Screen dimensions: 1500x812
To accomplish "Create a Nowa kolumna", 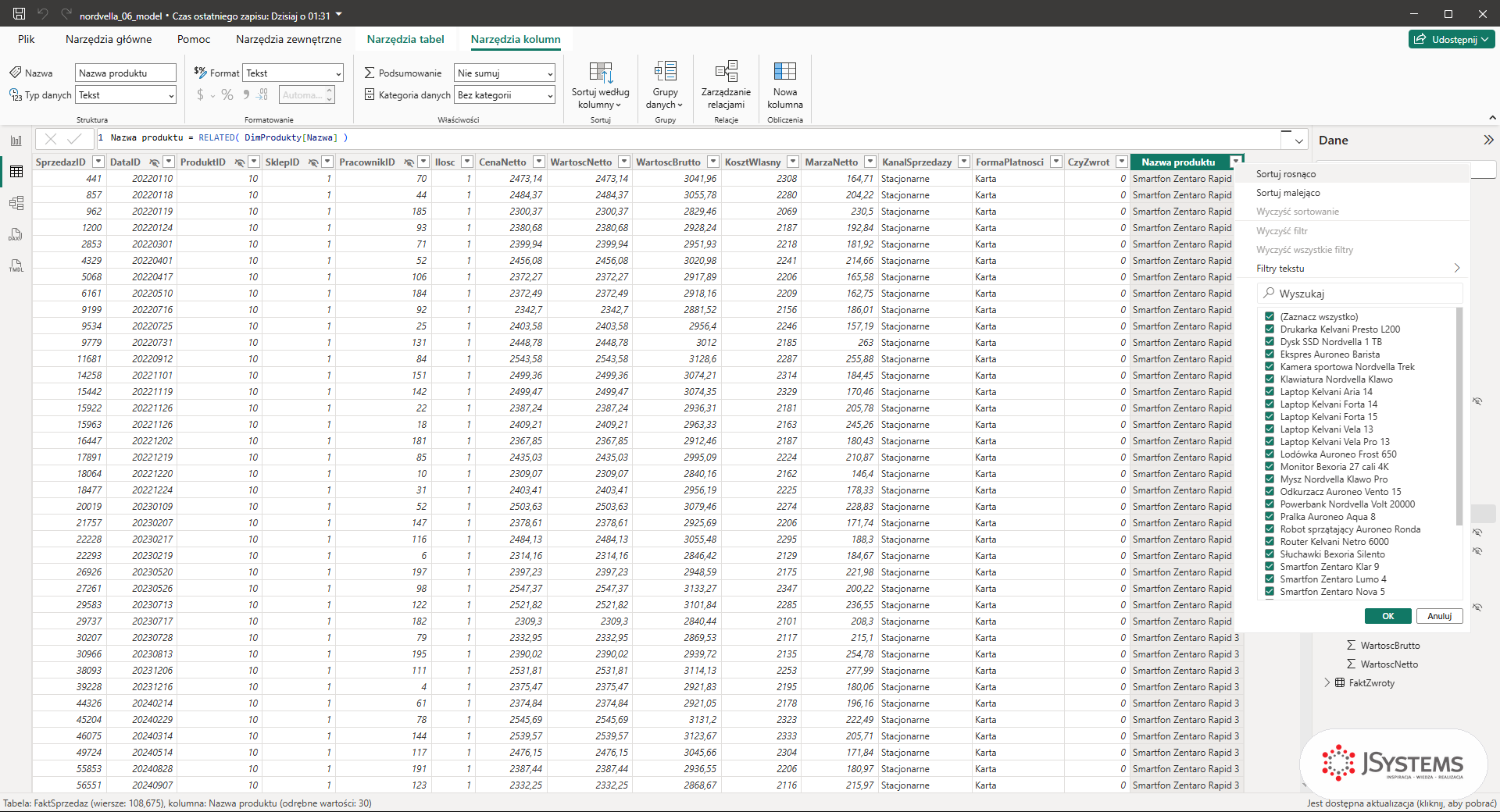I will click(x=785, y=85).
